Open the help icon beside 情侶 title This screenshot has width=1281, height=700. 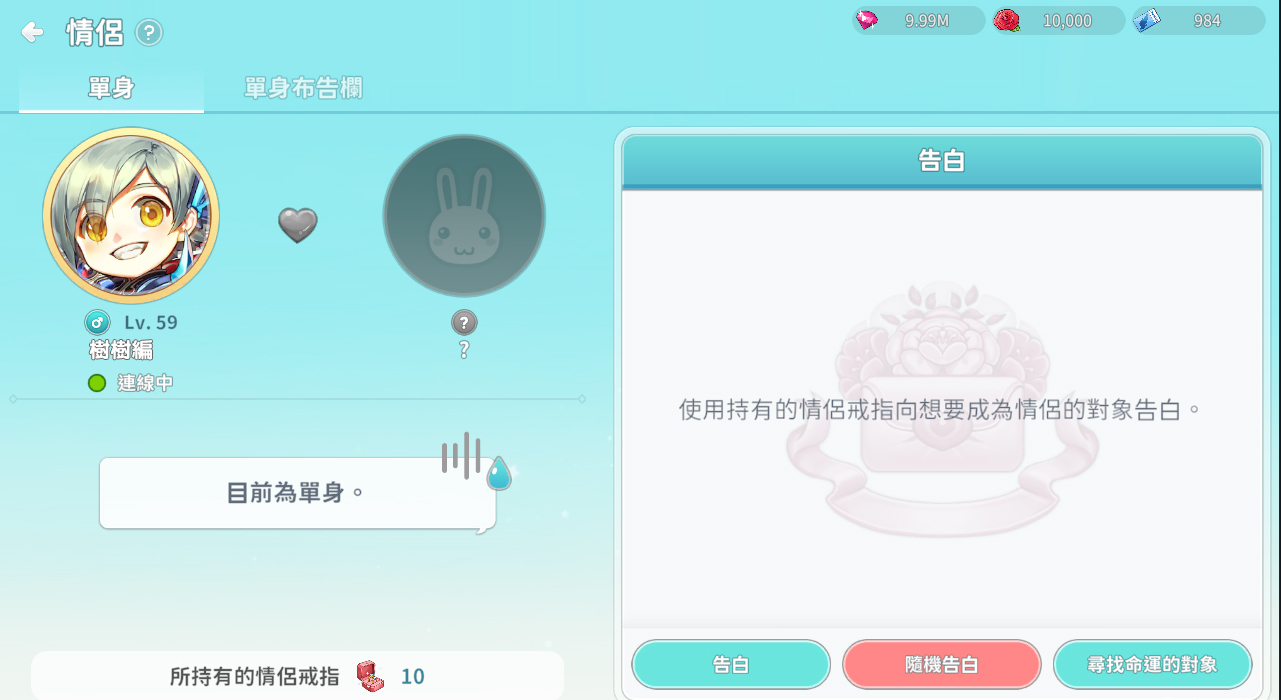coord(149,33)
